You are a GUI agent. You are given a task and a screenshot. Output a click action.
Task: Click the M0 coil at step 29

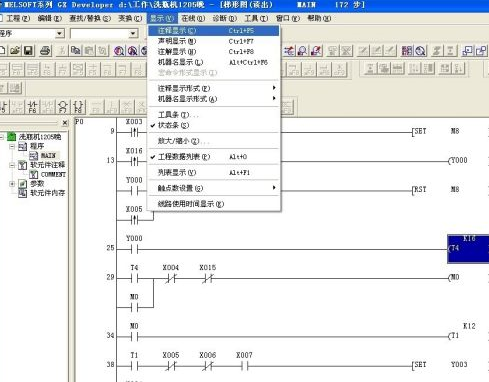tap(454, 277)
